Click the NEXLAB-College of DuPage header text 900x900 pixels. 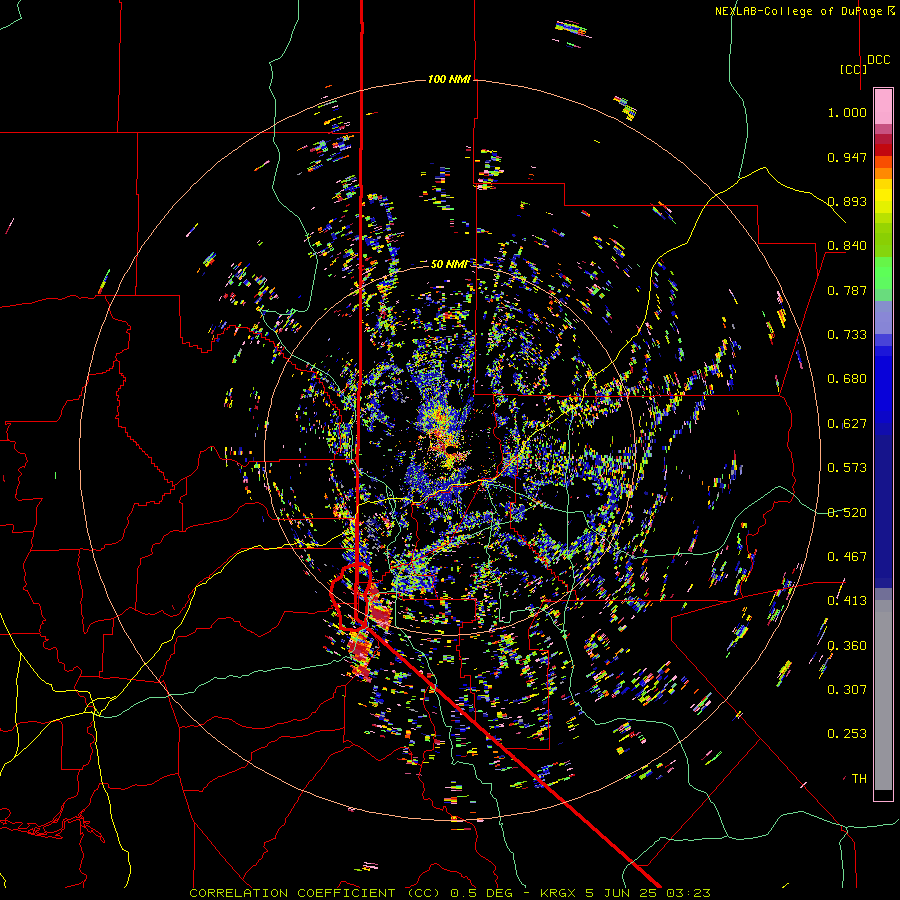click(x=804, y=11)
